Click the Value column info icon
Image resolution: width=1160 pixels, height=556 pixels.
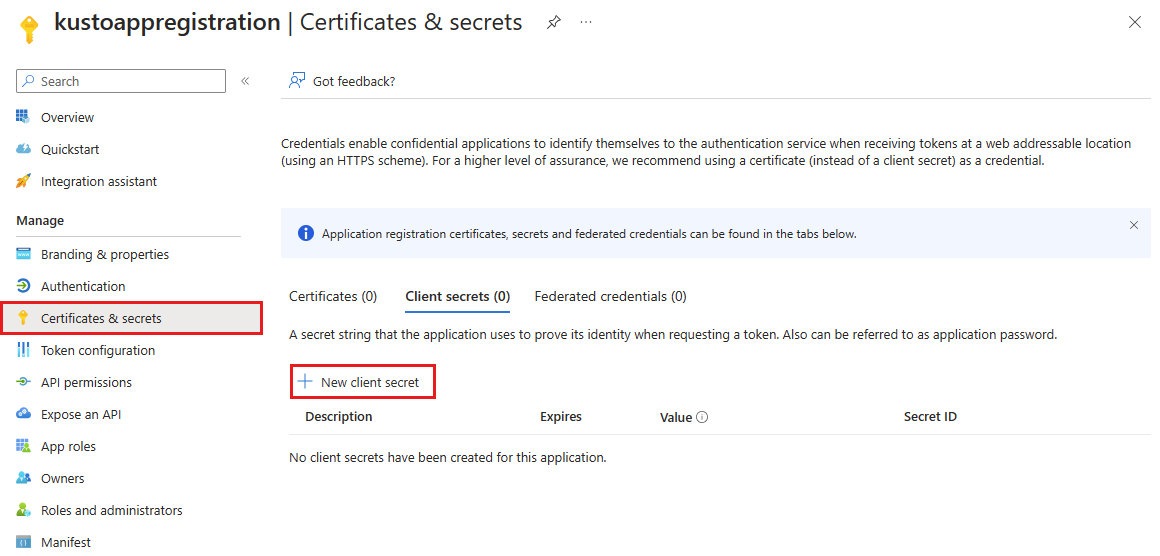702,417
